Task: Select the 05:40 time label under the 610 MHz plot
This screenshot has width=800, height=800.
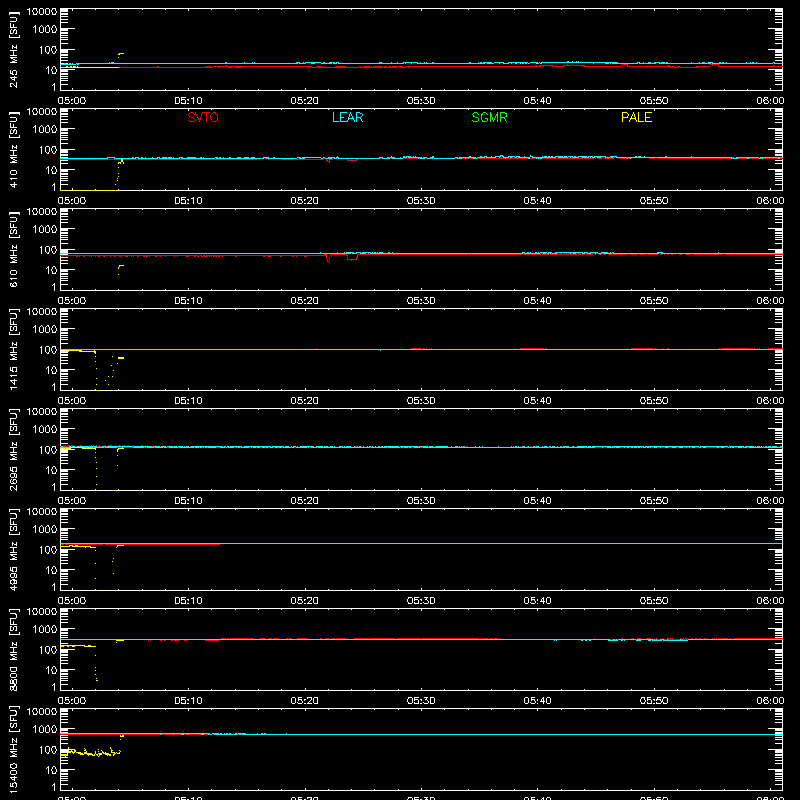Action: 537,301
